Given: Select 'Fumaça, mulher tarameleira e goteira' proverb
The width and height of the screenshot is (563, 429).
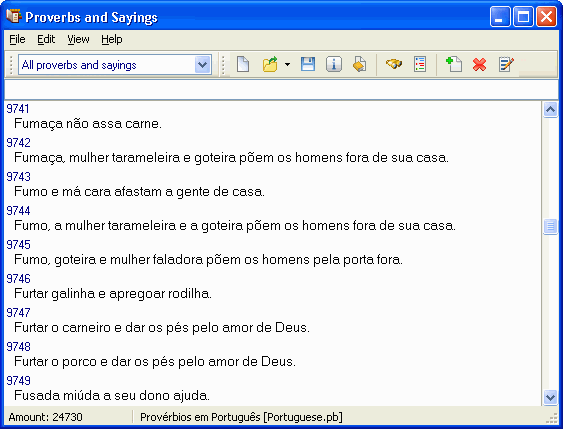Looking at the screenshot, I should (232, 158).
